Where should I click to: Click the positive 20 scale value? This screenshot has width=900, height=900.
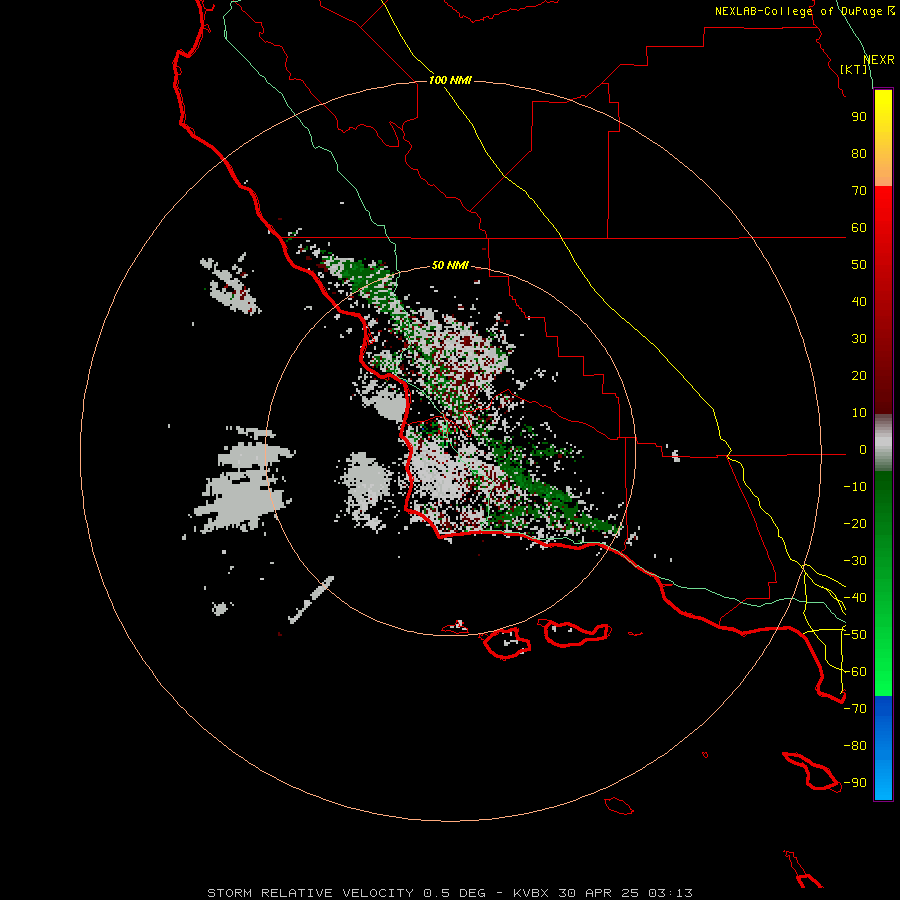coord(859,376)
